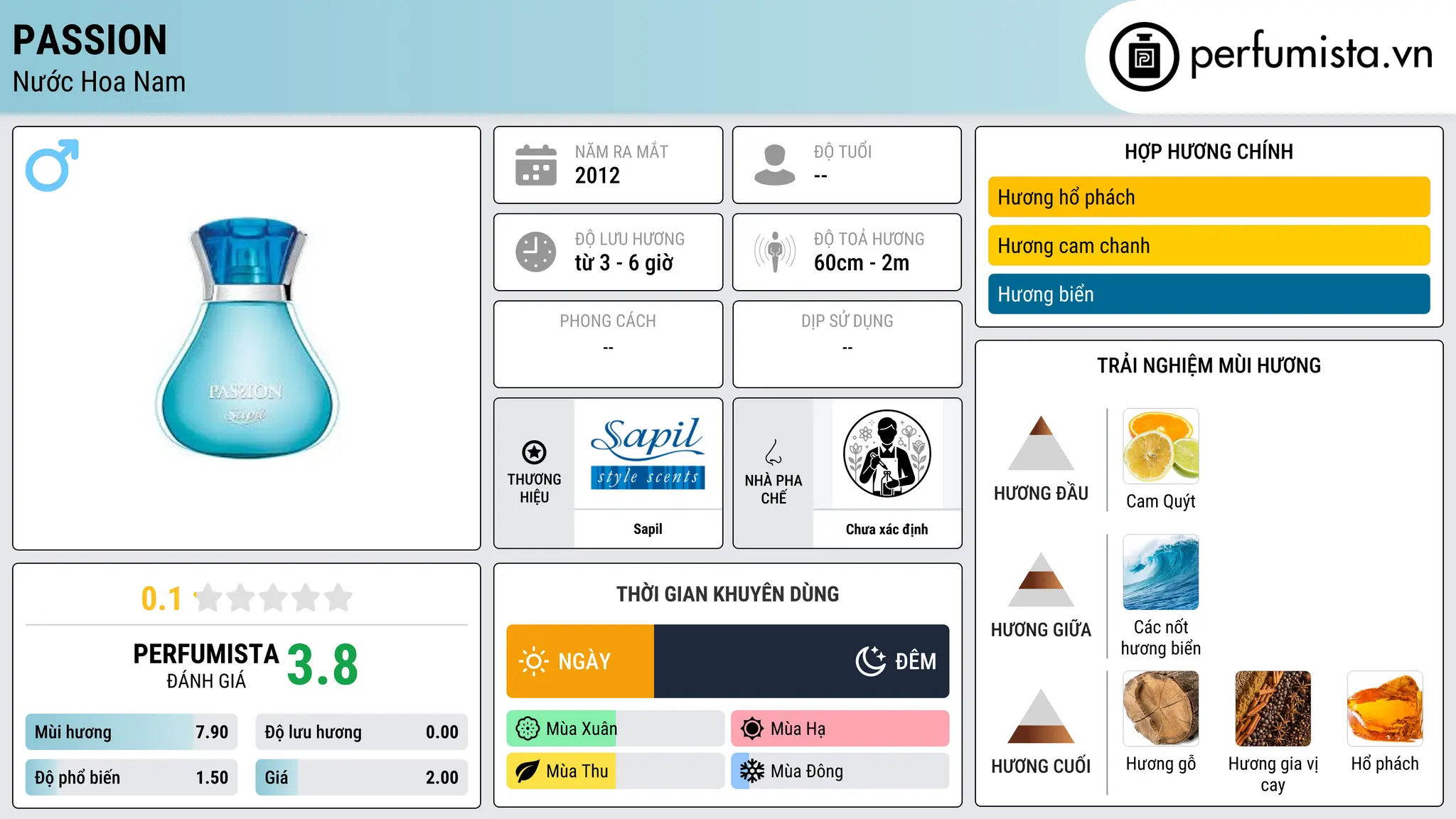
Task: Click the green 3.8 Perfumista score
Action: coord(323,665)
